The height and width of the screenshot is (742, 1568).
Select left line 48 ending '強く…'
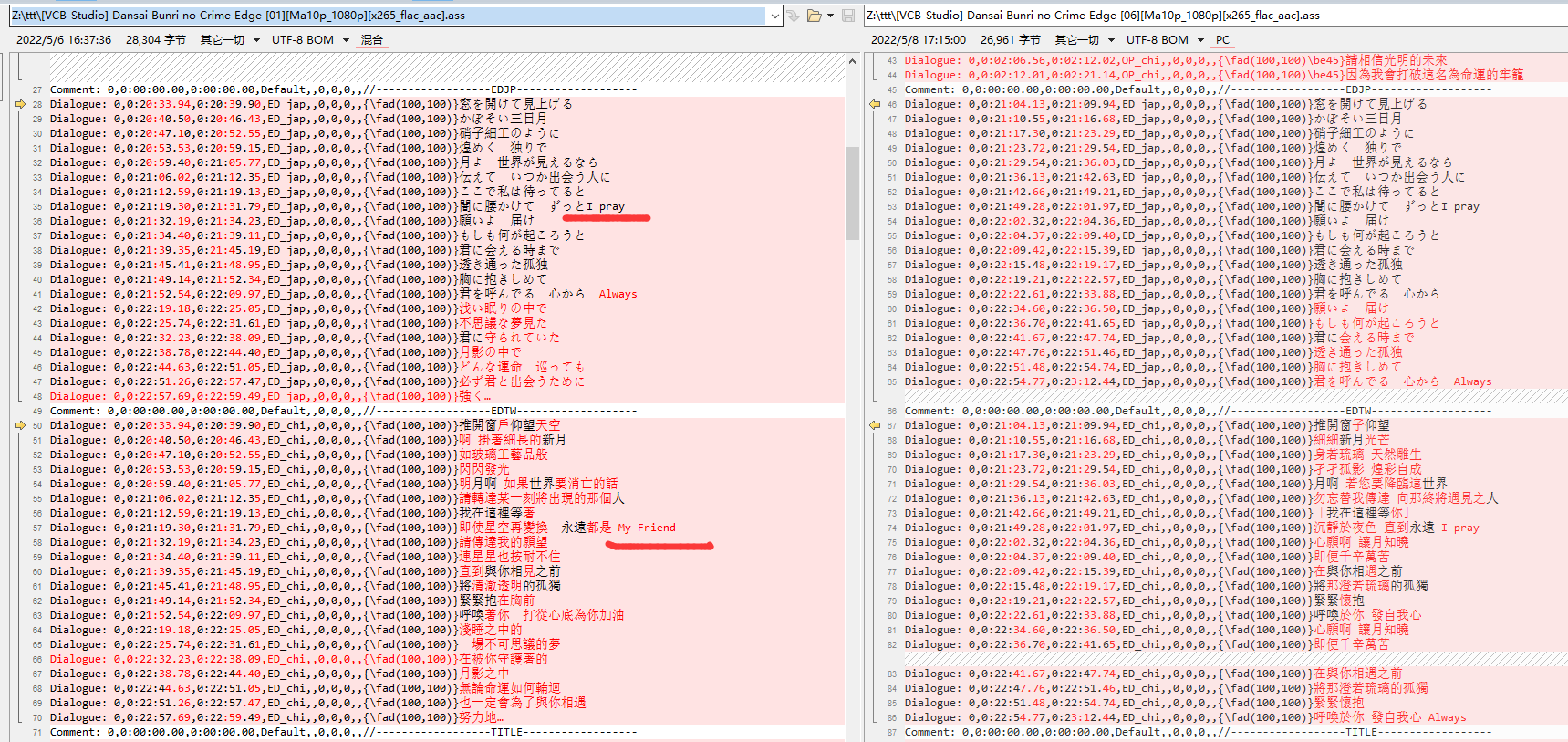coord(447,396)
